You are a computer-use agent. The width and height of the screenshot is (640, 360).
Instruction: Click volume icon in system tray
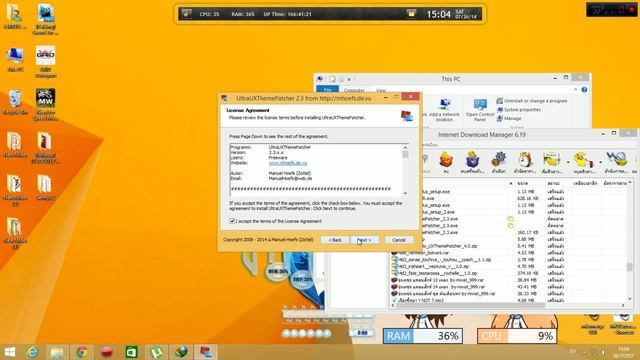tap(603, 352)
